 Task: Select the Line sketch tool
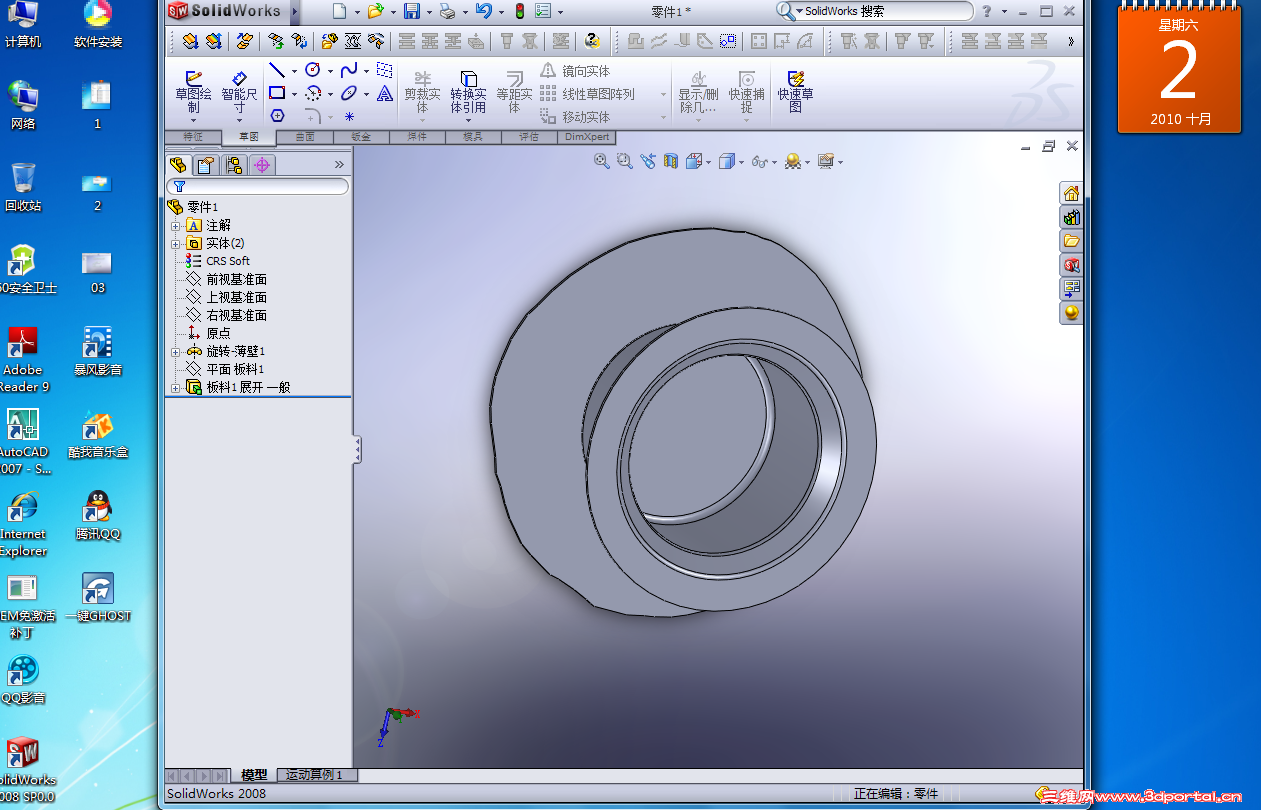(x=277, y=70)
